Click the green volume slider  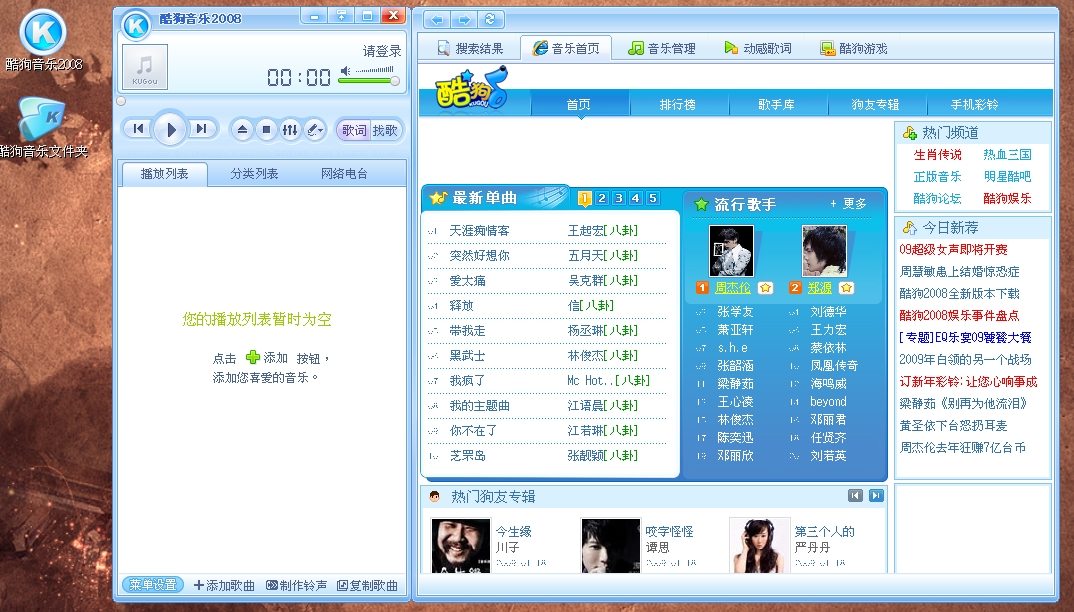[367, 82]
